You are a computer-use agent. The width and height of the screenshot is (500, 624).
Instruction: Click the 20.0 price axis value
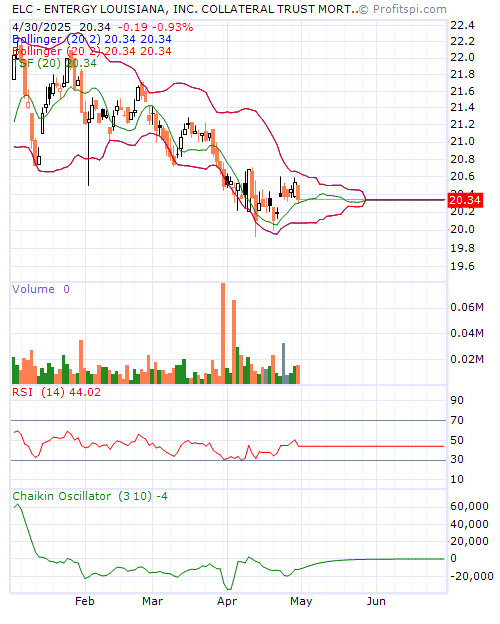pos(463,229)
